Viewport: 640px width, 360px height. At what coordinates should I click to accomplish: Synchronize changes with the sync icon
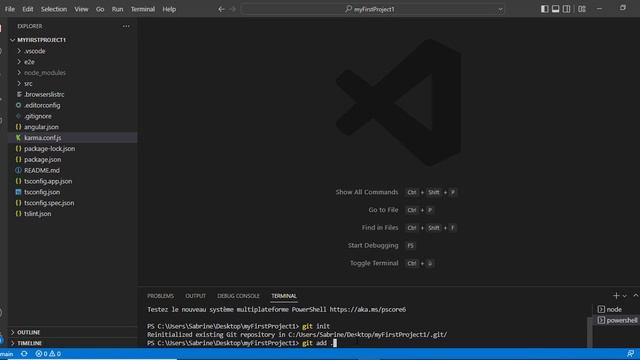point(24,354)
